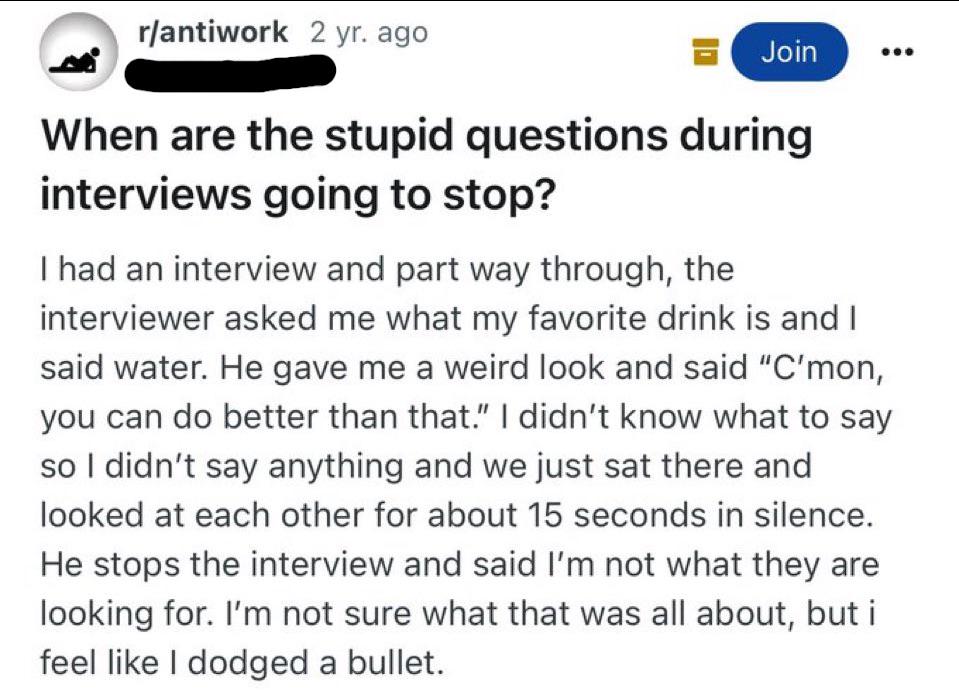This screenshot has width=959, height=698.
Task: Click the gold treasure-chest award indicator
Action: (706, 51)
